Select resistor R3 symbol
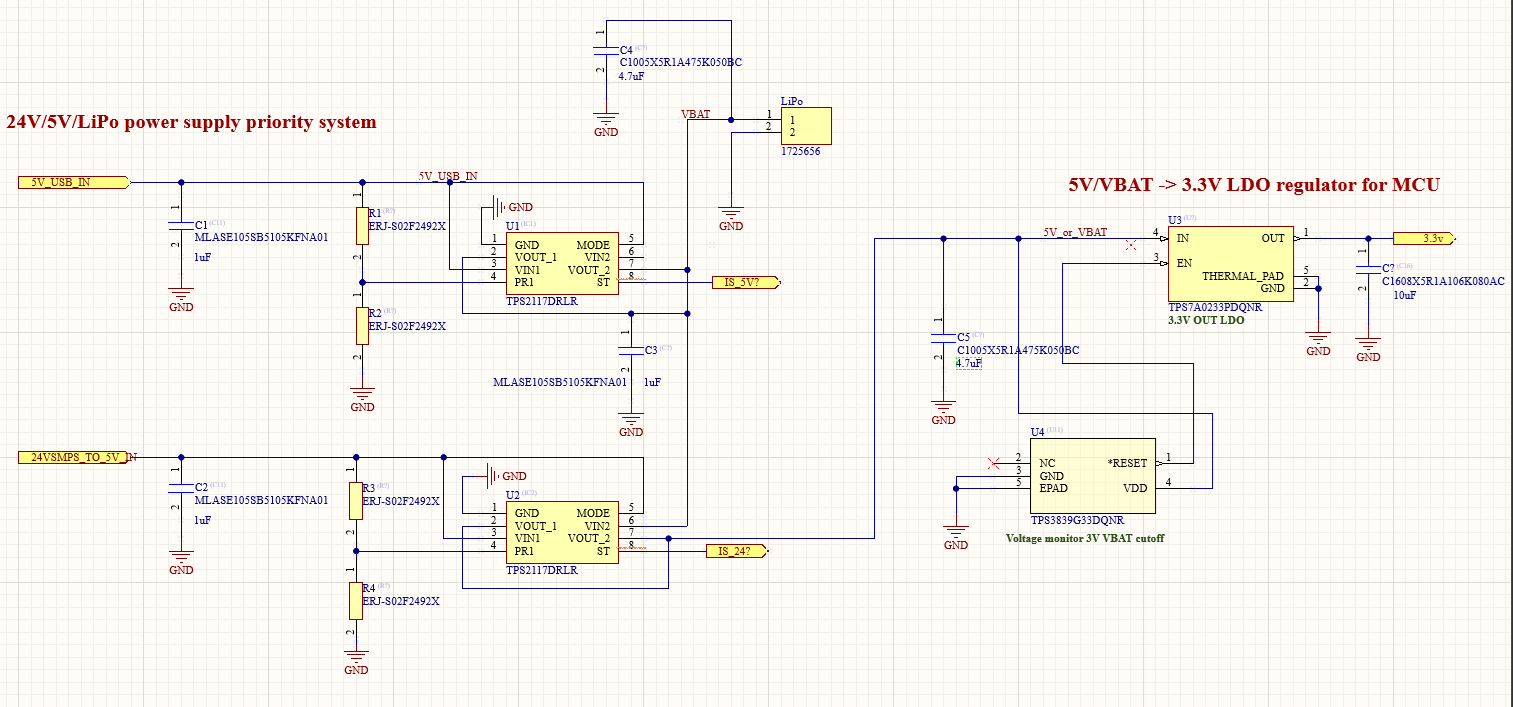The image size is (1513, 707). (x=354, y=499)
